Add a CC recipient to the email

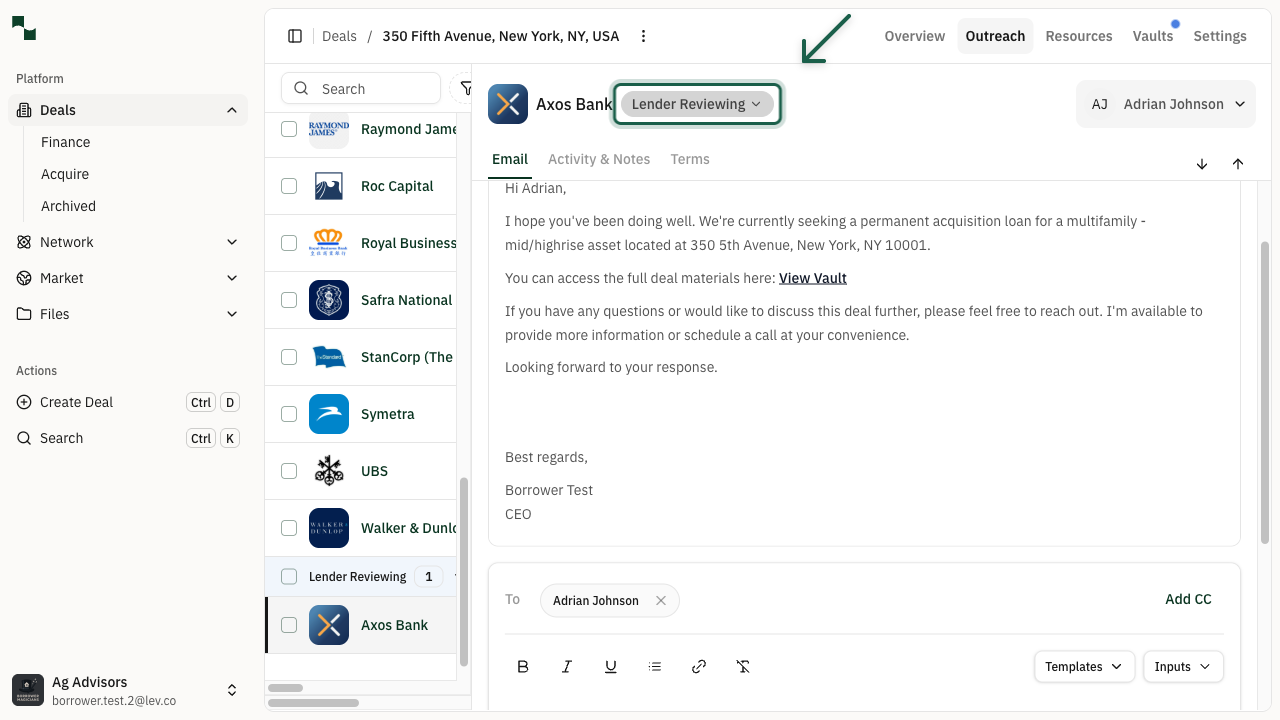(x=1188, y=599)
